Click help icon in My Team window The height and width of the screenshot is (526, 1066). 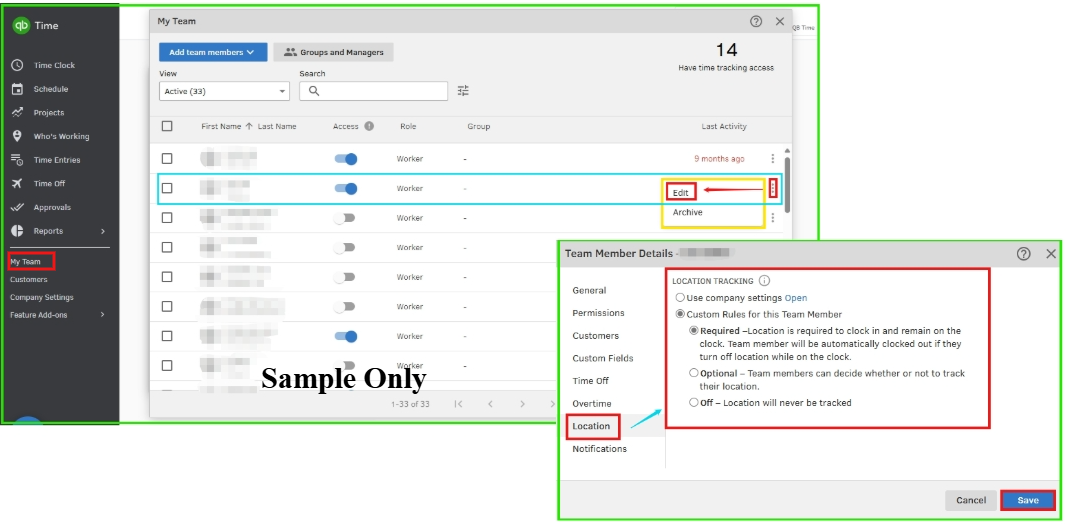(x=756, y=21)
